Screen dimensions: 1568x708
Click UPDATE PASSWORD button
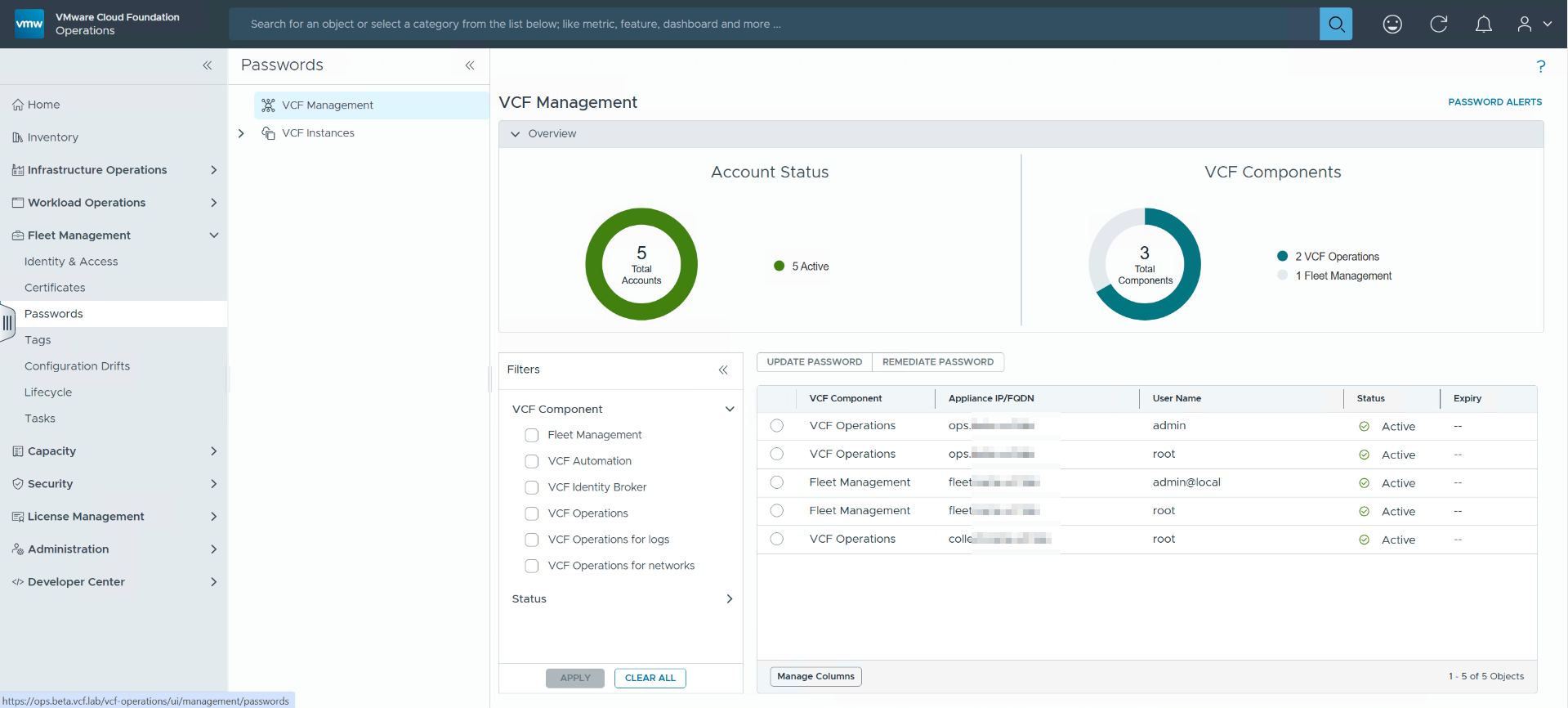(x=815, y=362)
